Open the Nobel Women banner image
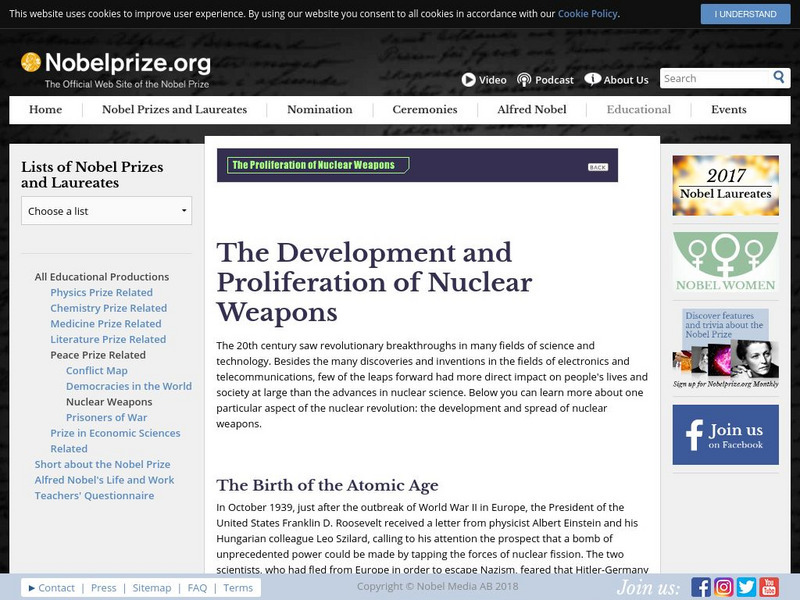This screenshot has width=800, height=600. [x=725, y=262]
